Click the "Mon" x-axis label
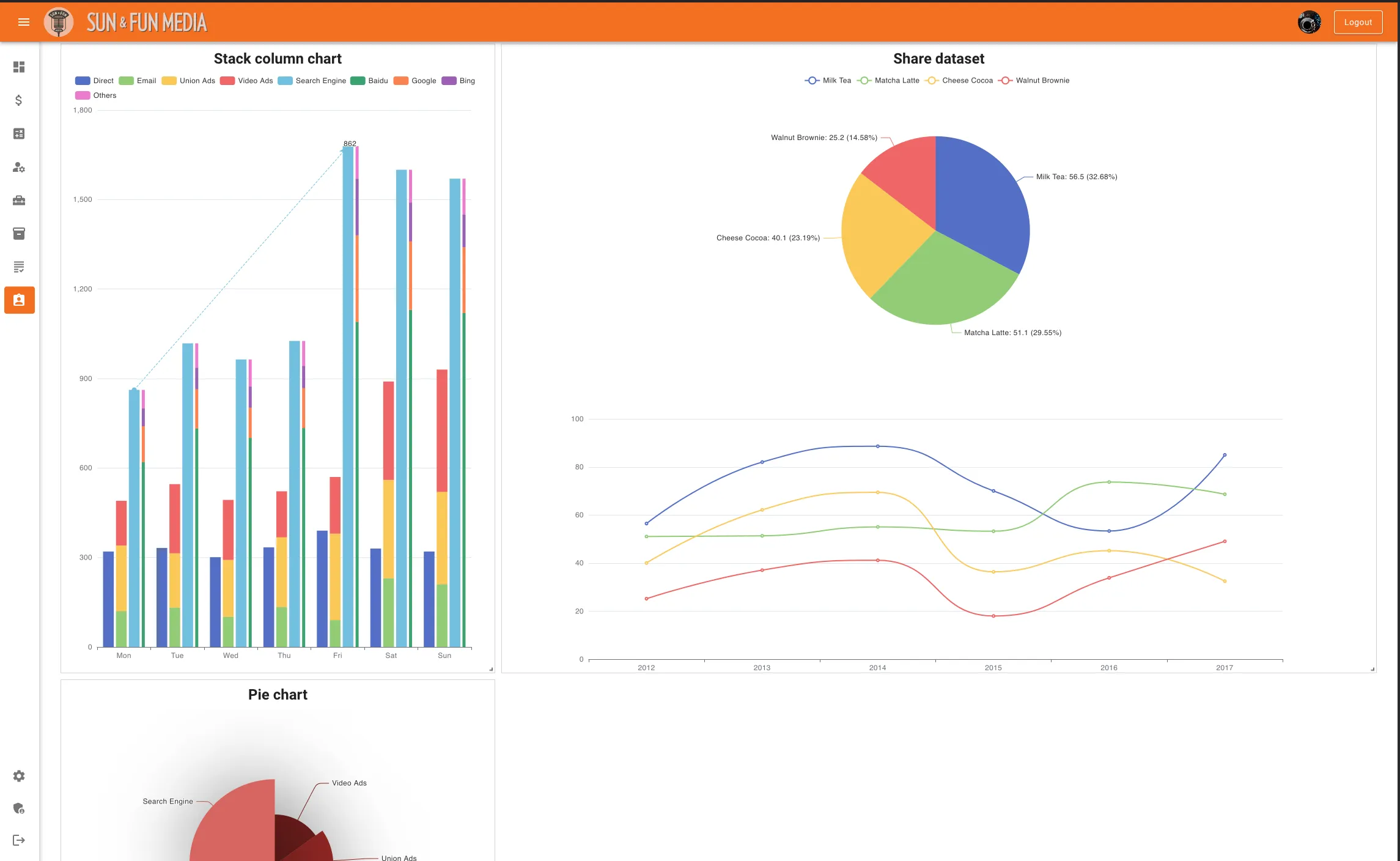Screen dimensions: 1400x861 123,656
